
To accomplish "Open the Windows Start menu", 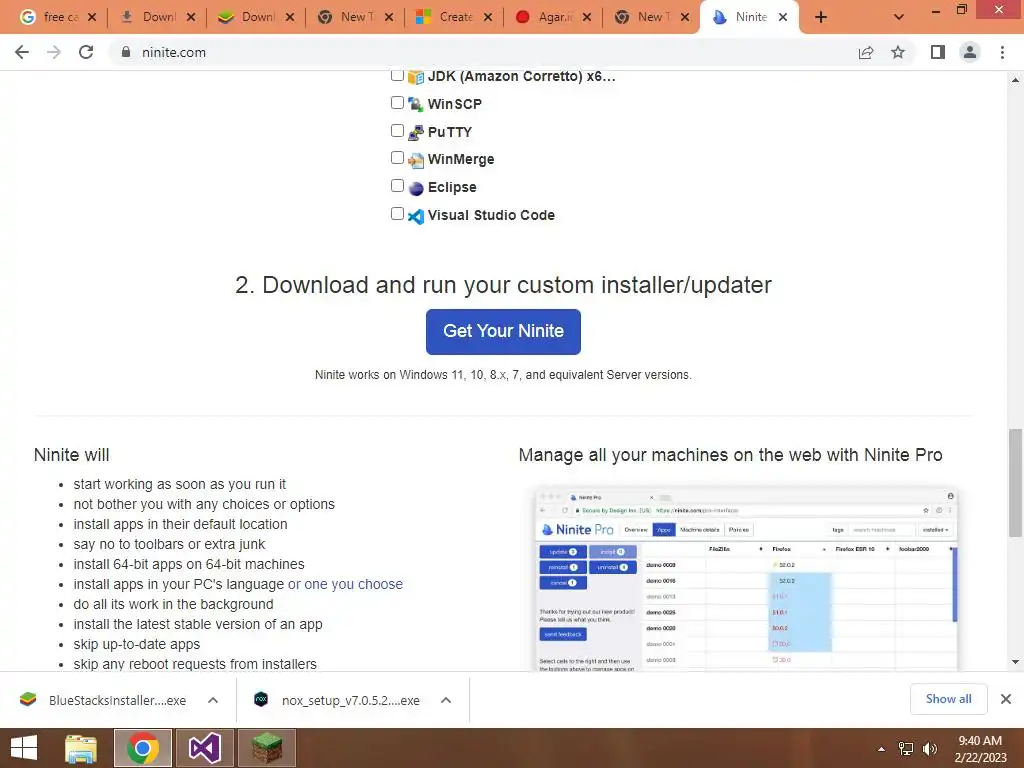I will click(x=25, y=748).
